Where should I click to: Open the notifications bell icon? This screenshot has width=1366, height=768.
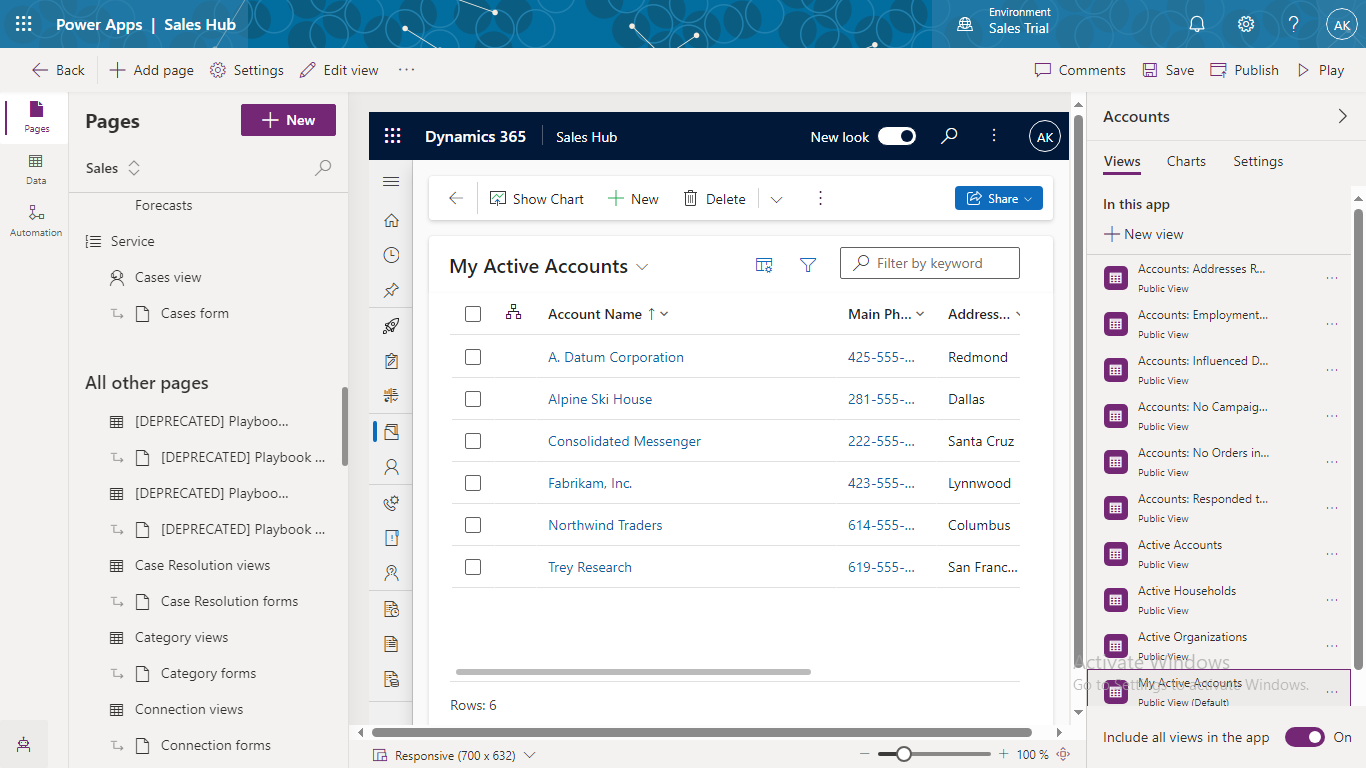click(1196, 23)
